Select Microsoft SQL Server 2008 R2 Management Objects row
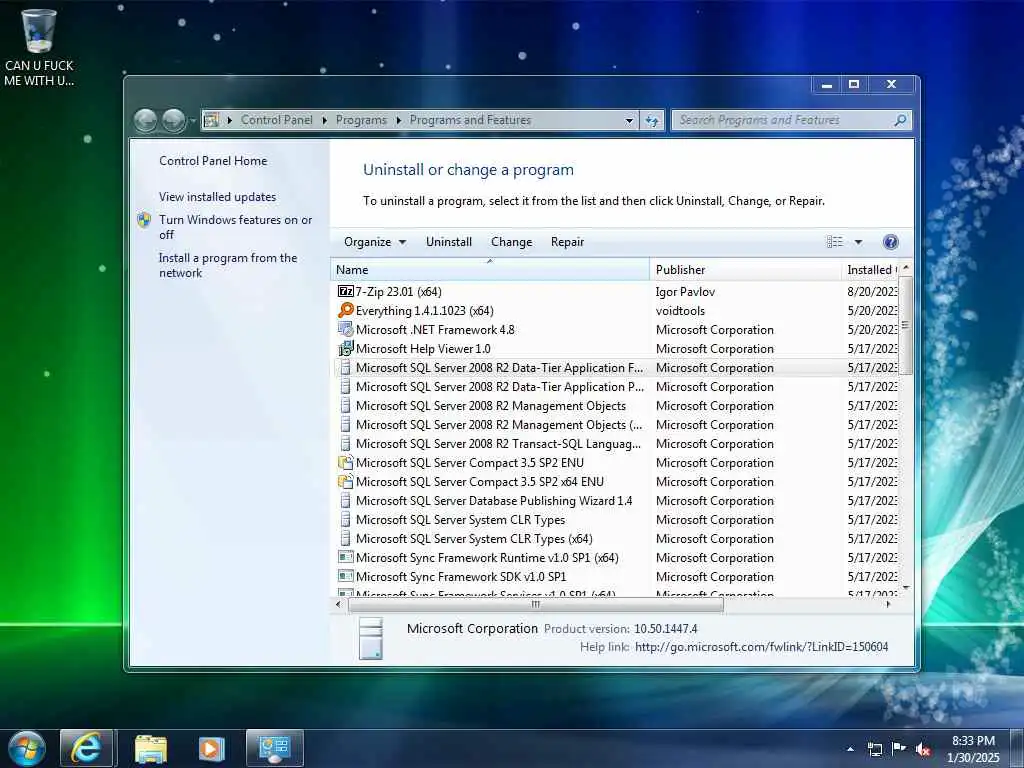 point(615,406)
